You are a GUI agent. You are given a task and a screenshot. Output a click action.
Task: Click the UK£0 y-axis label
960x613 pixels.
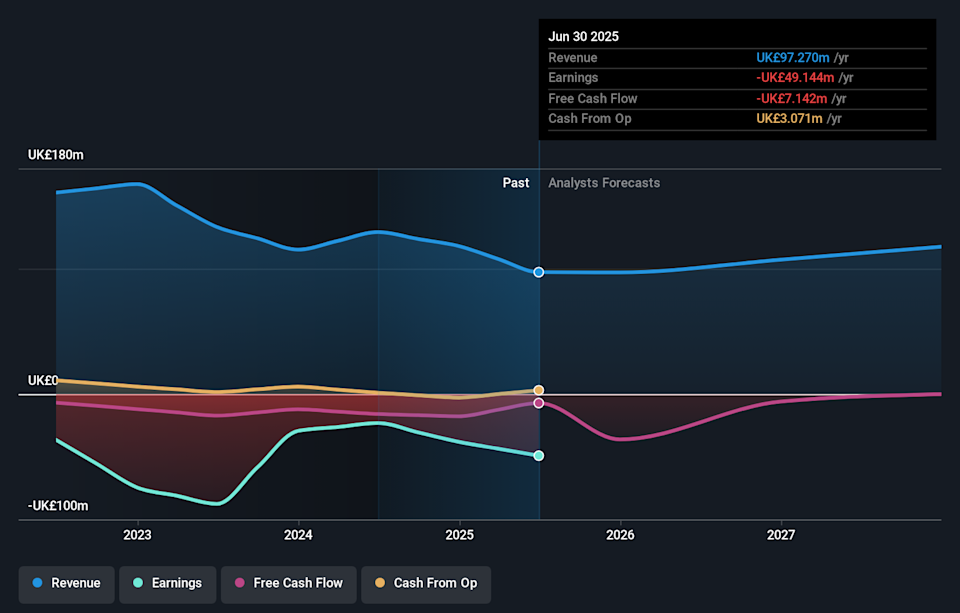tap(43, 380)
